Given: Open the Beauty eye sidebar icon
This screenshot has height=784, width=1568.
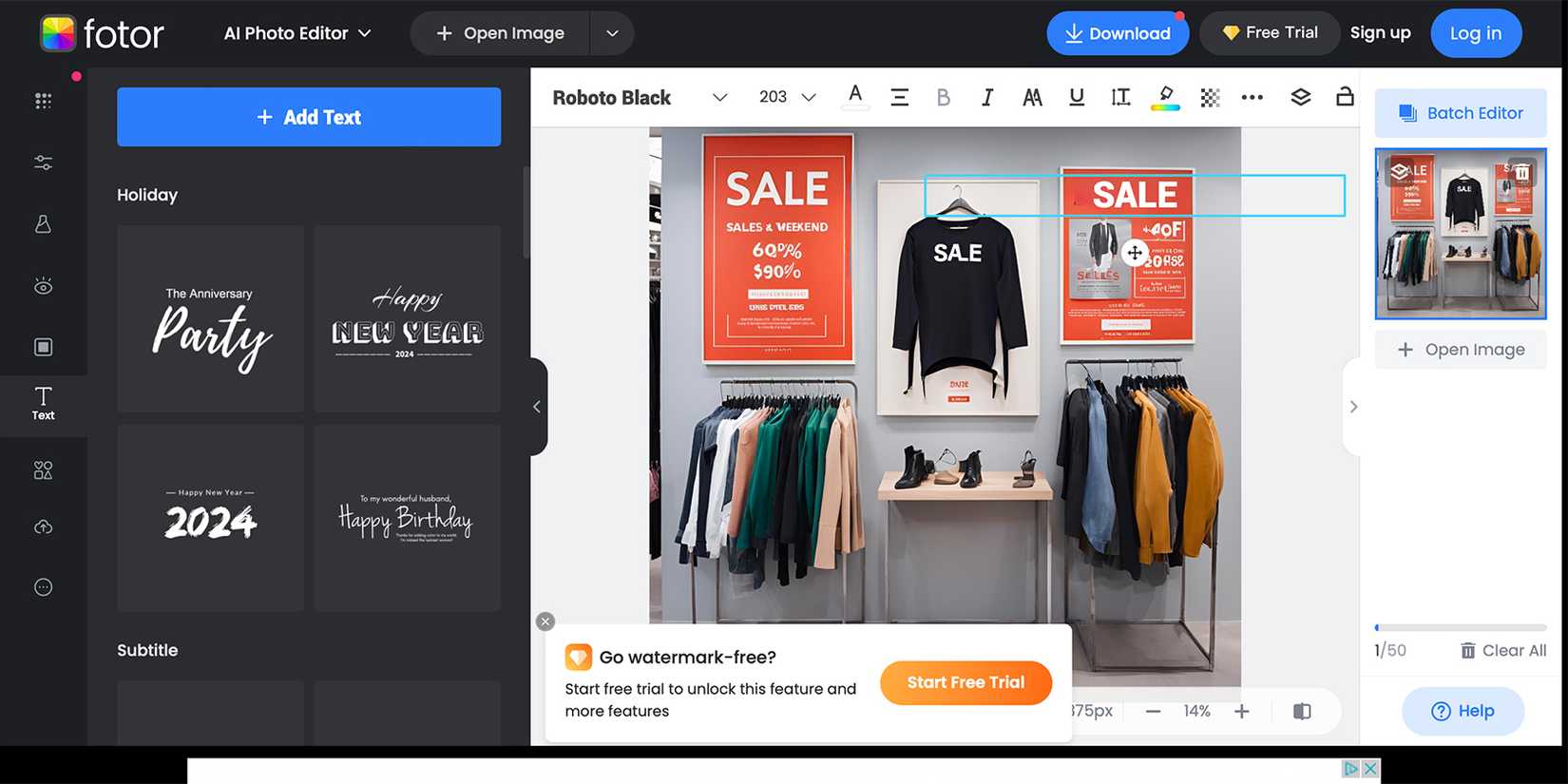Looking at the screenshot, I should 43,286.
